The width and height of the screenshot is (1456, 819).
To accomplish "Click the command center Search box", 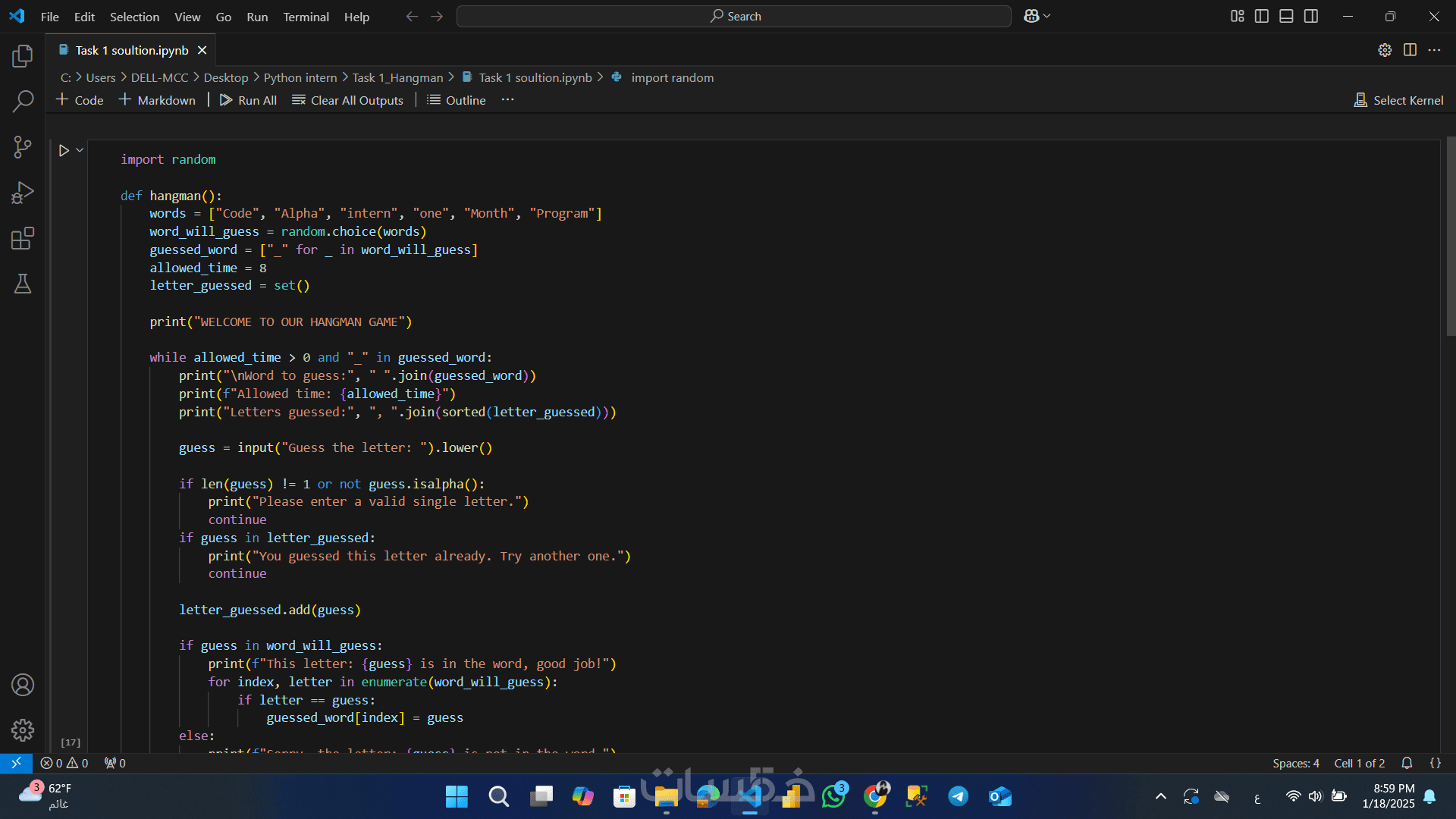I will click(x=733, y=16).
